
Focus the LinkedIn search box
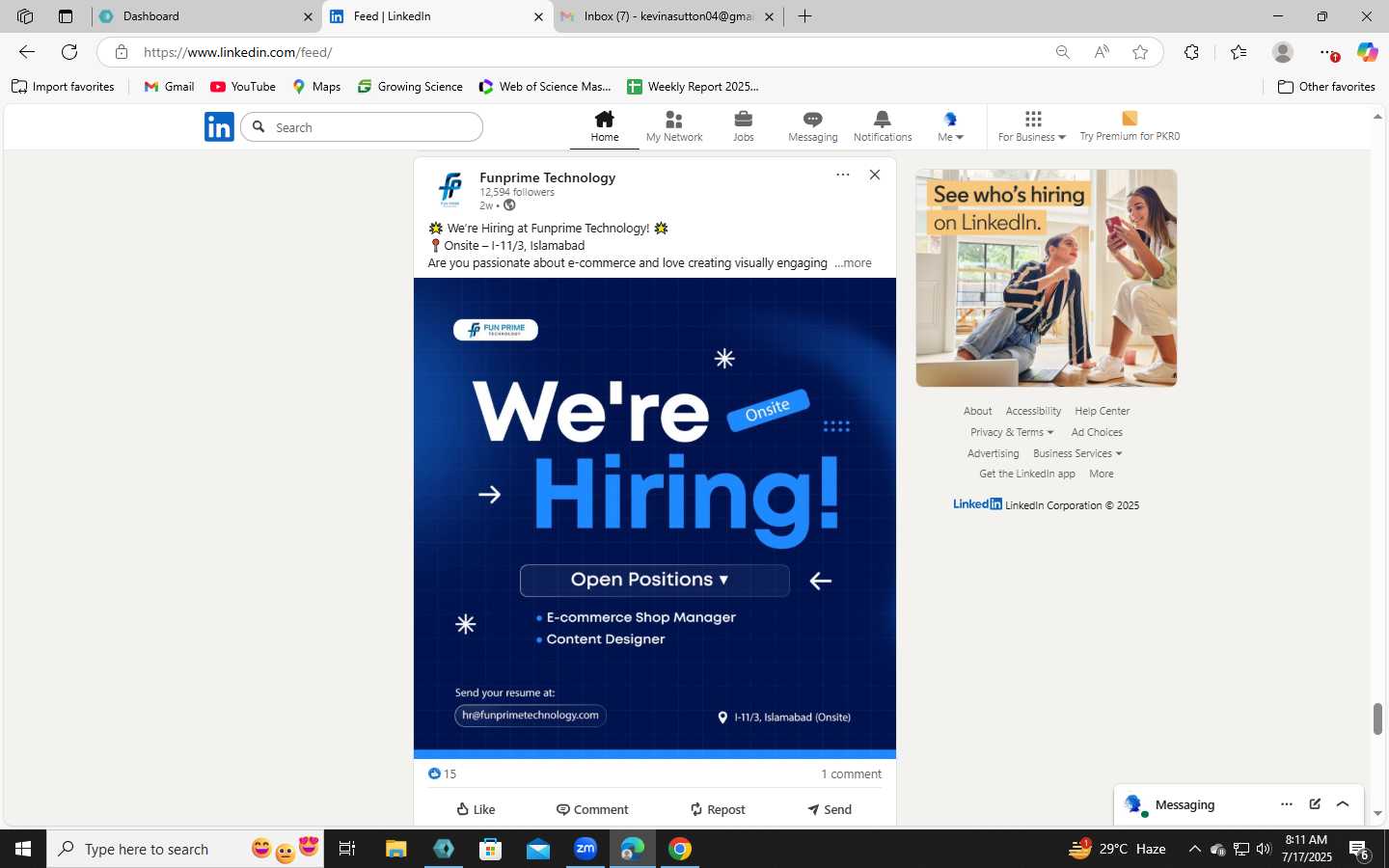pyautogui.click(x=362, y=127)
